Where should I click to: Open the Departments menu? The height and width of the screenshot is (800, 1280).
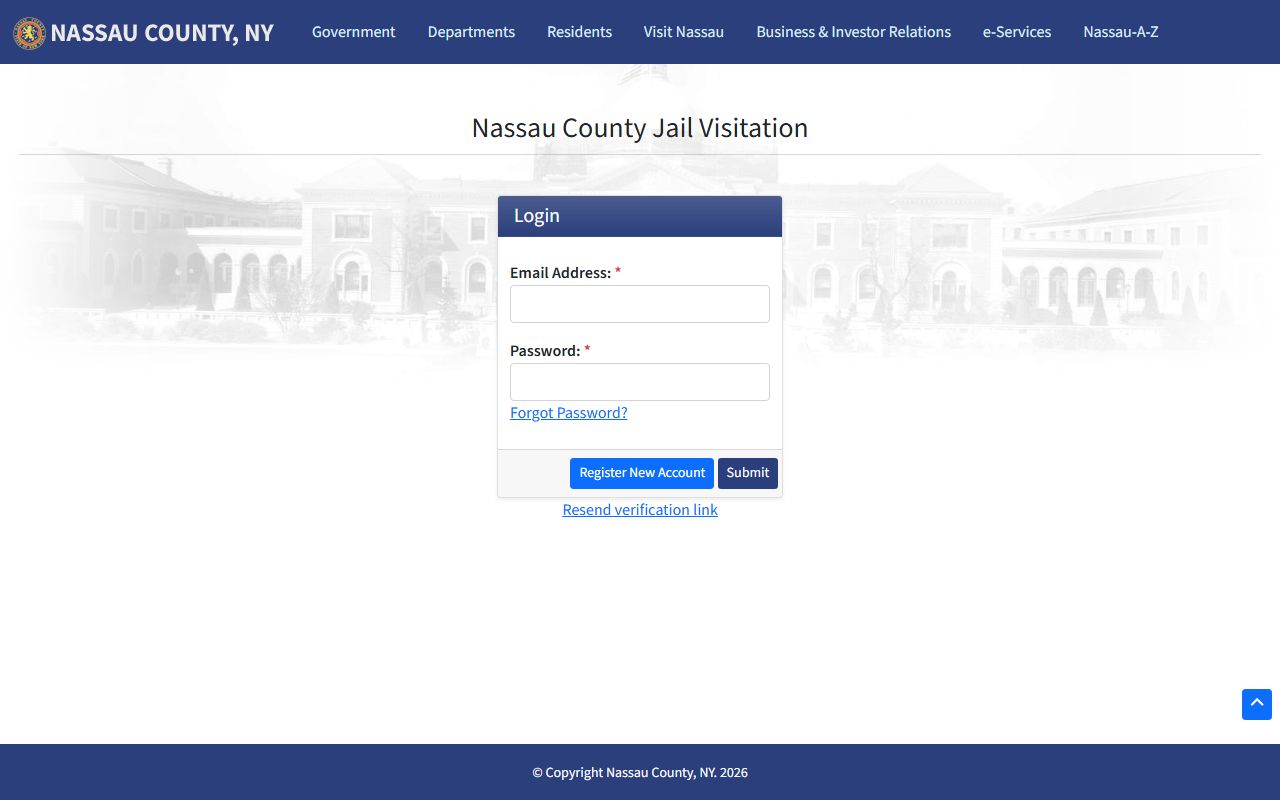pos(471,32)
